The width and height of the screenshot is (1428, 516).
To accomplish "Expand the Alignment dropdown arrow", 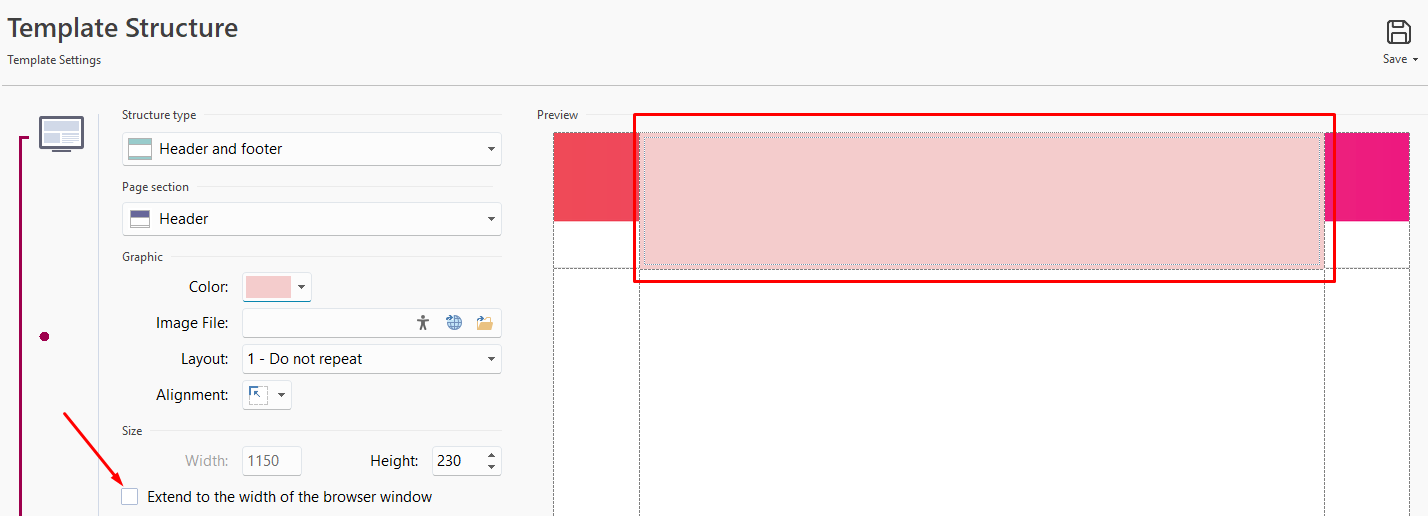I will click(282, 396).
